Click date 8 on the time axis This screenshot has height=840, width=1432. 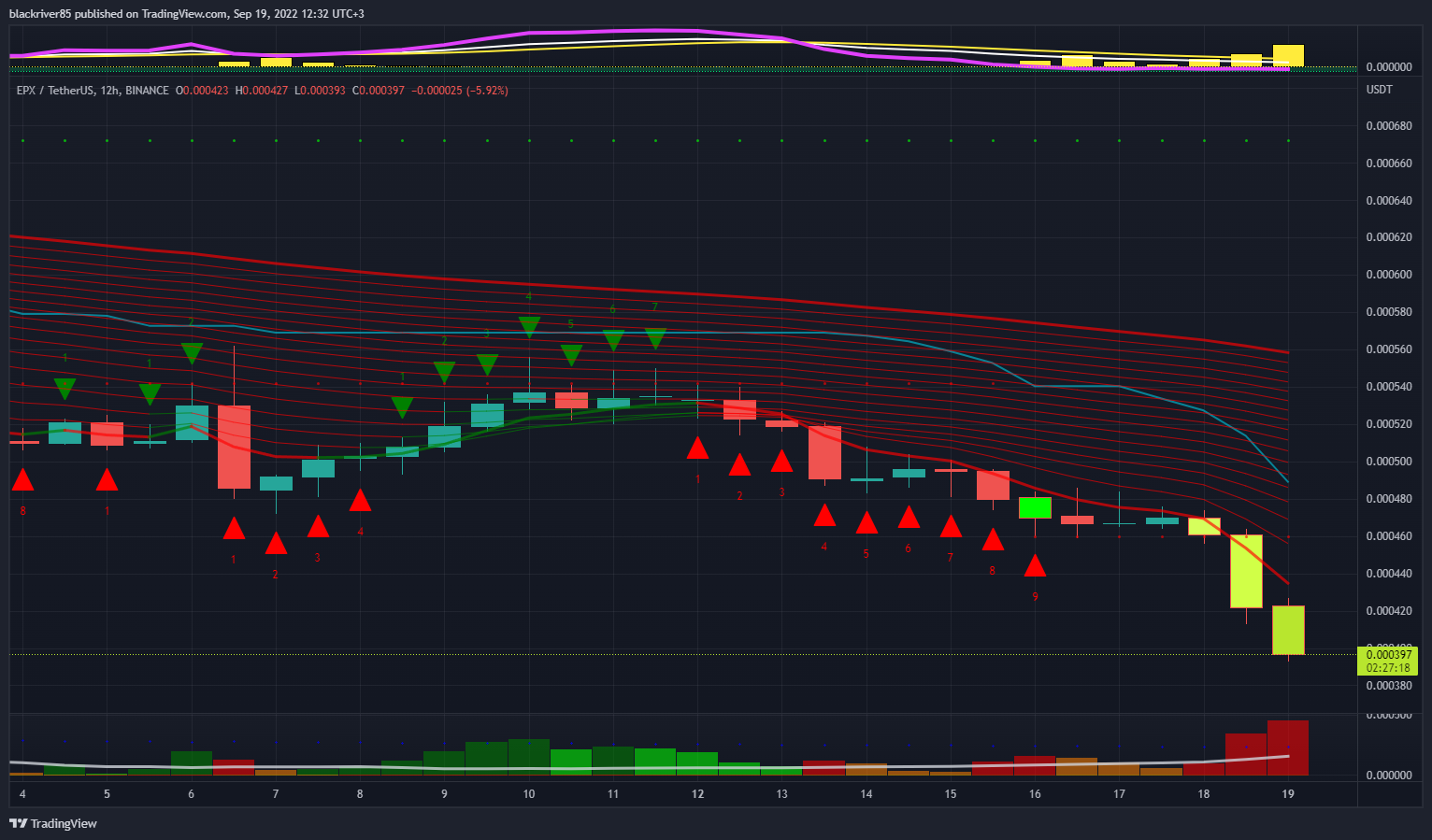click(360, 794)
